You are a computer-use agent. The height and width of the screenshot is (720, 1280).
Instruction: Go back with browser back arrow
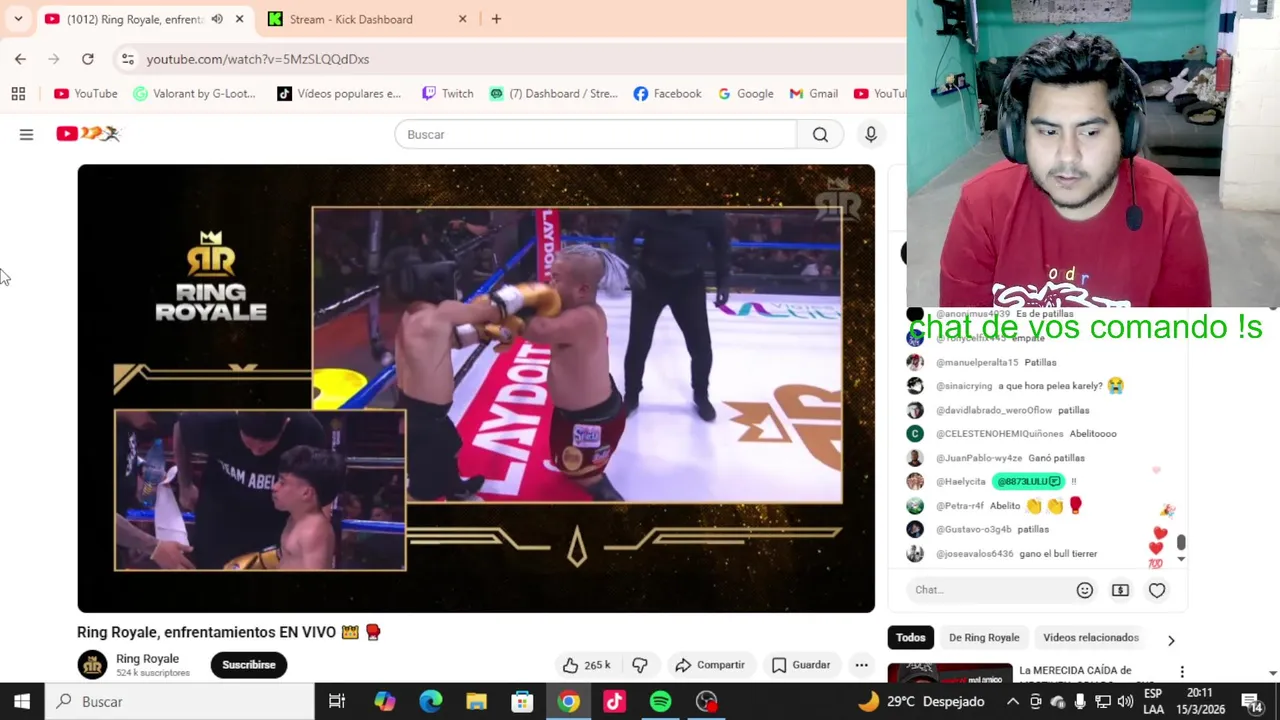click(x=20, y=59)
